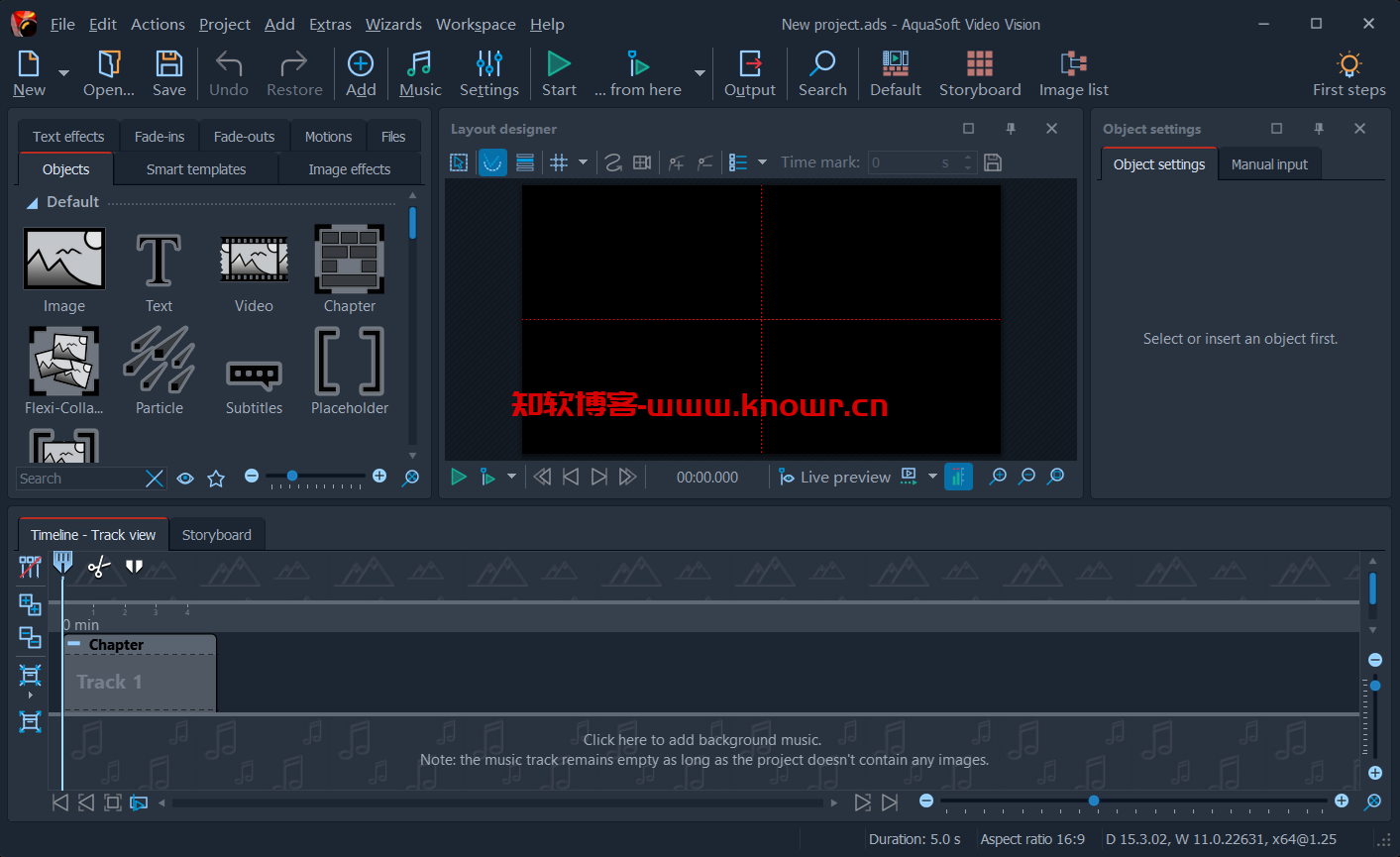The width and height of the screenshot is (1400, 857).
Task: Open the dropdown arrow next to New
Action: pos(63,73)
